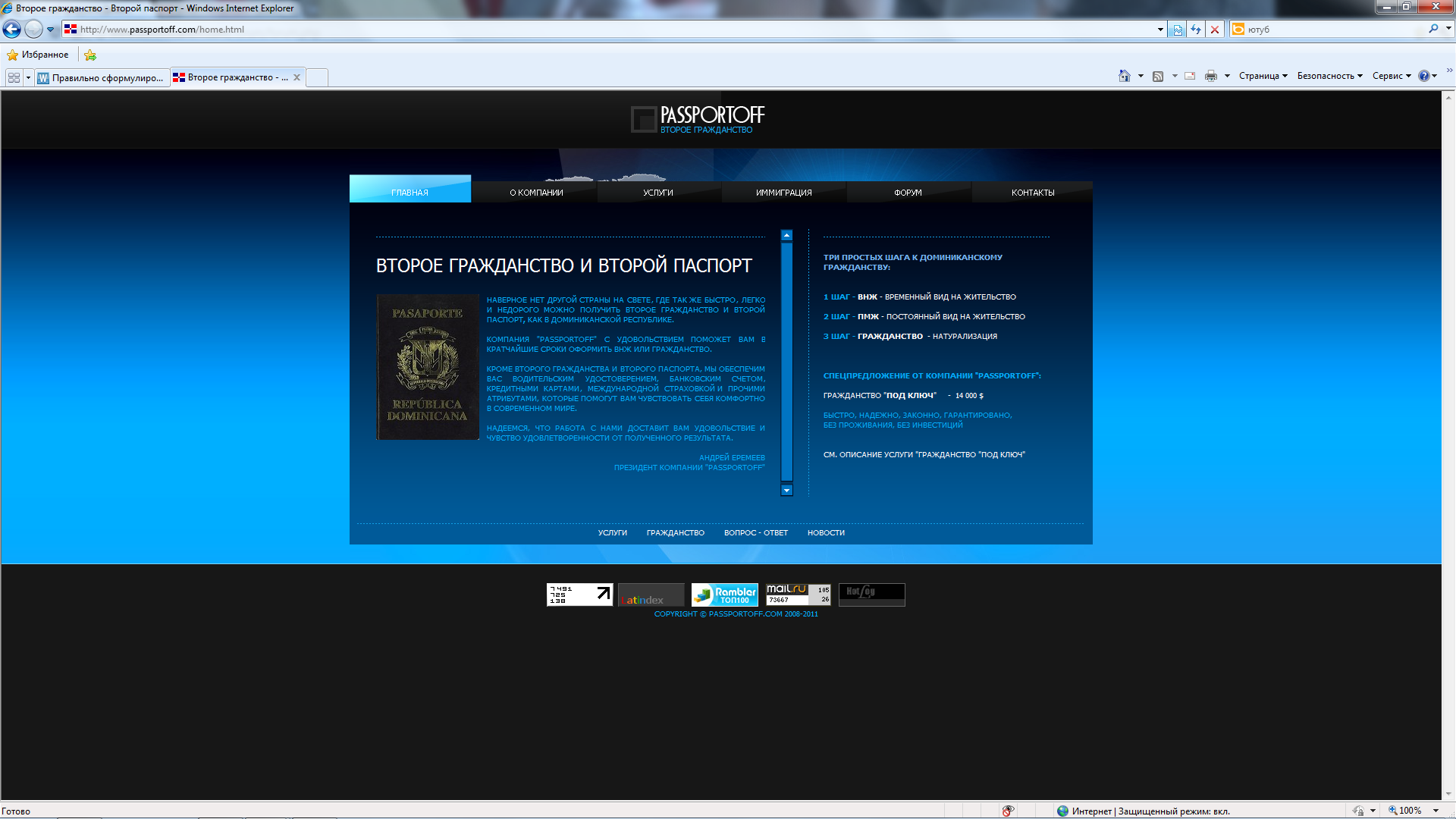The image size is (1456, 819).
Task: Open the О КОМПАНИИ navigation tab
Action: coord(536,193)
